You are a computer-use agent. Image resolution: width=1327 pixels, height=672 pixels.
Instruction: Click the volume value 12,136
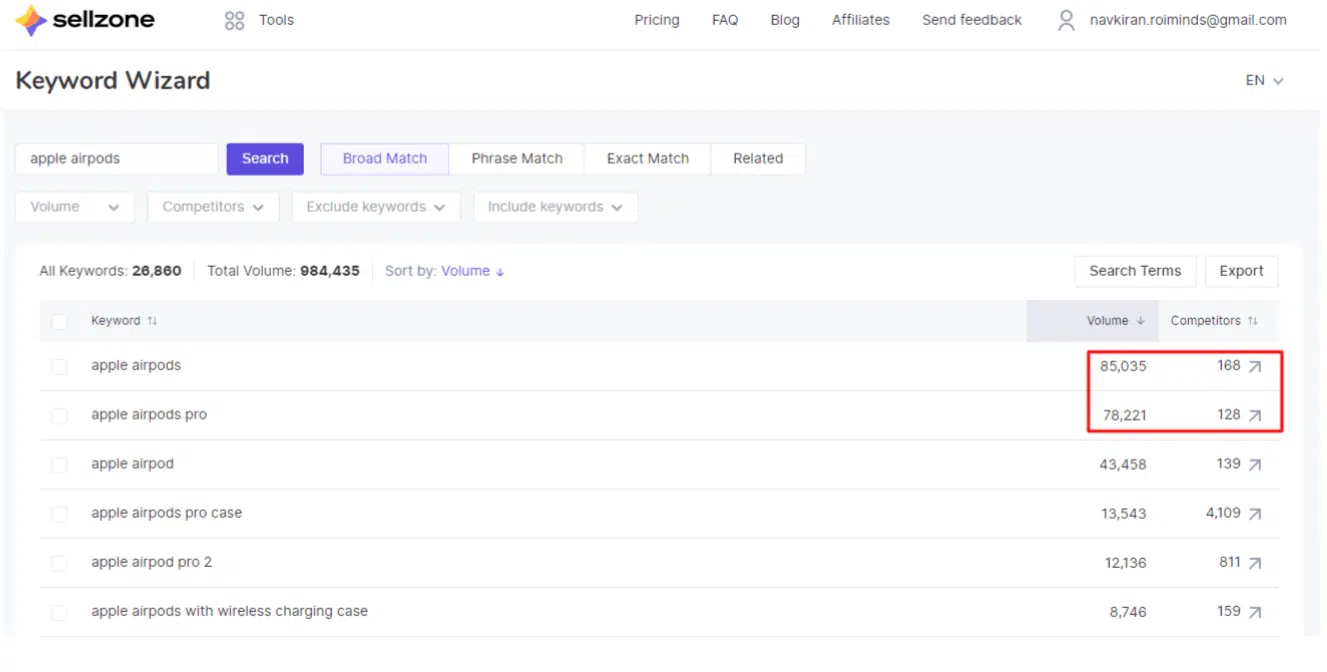tap(1126, 563)
